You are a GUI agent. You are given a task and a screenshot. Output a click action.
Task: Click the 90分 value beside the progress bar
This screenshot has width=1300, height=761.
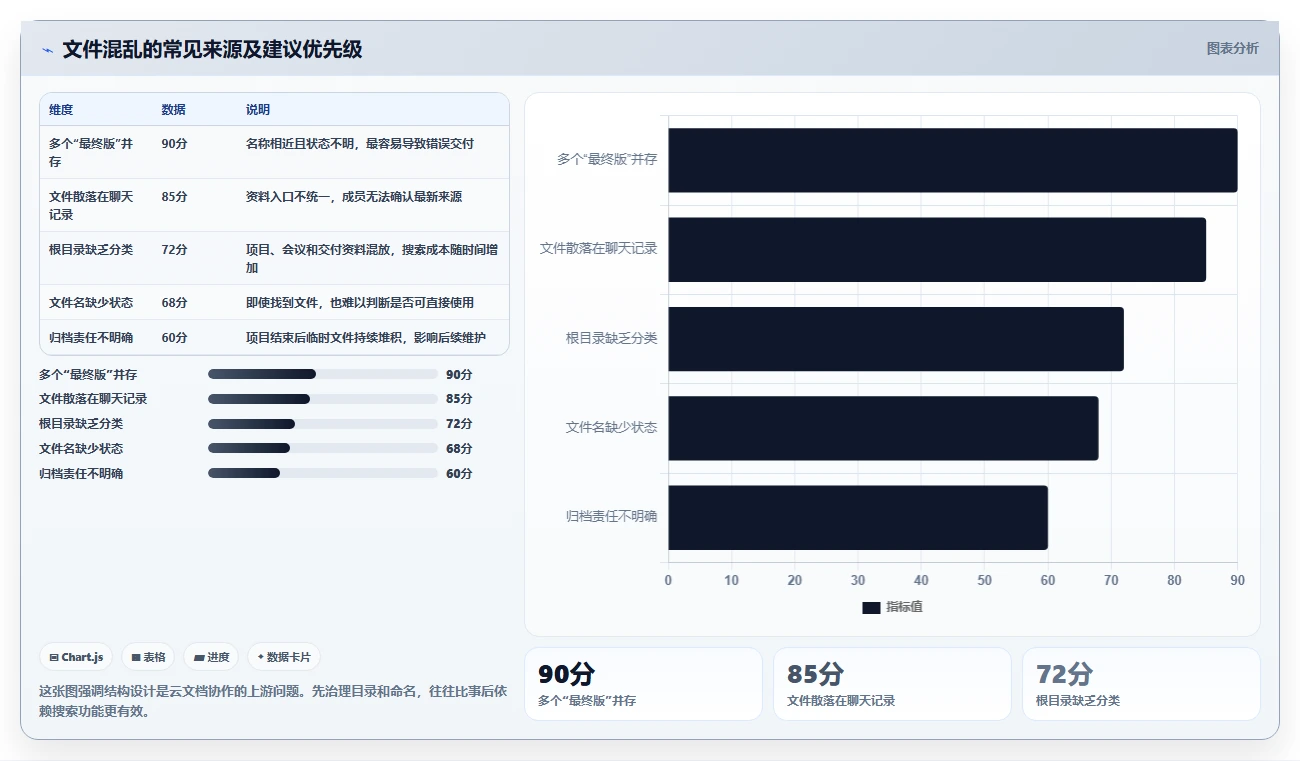tap(459, 375)
